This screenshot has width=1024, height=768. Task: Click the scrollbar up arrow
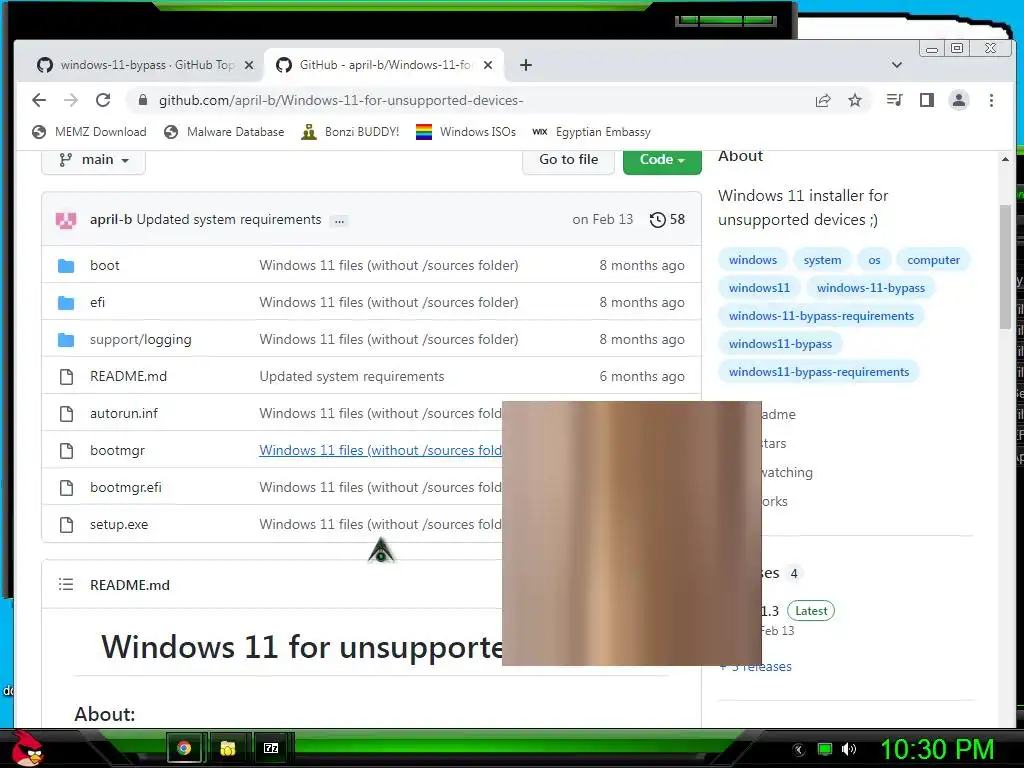(1005, 159)
